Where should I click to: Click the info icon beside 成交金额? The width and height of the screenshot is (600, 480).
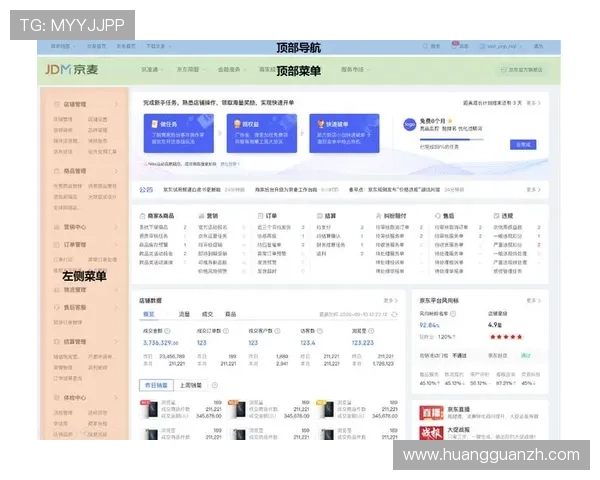(167, 331)
